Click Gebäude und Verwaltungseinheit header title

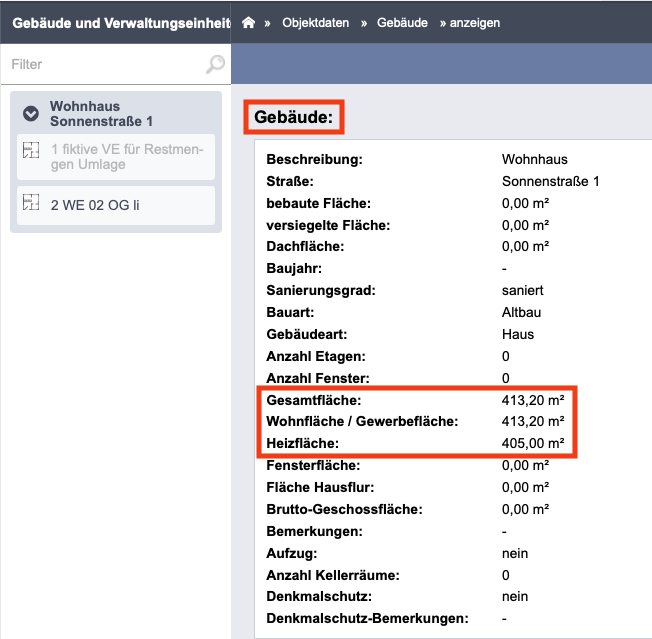pyautogui.click(x=121, y=23)
